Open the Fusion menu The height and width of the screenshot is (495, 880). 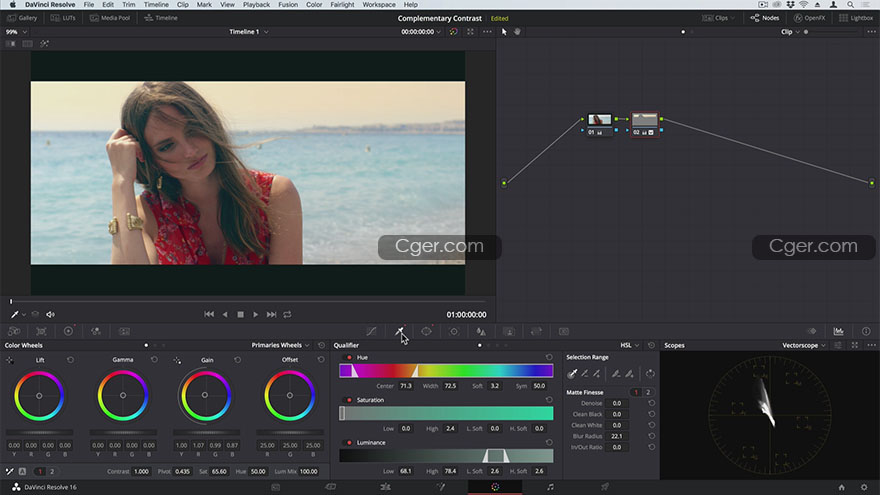pos(288,4)
